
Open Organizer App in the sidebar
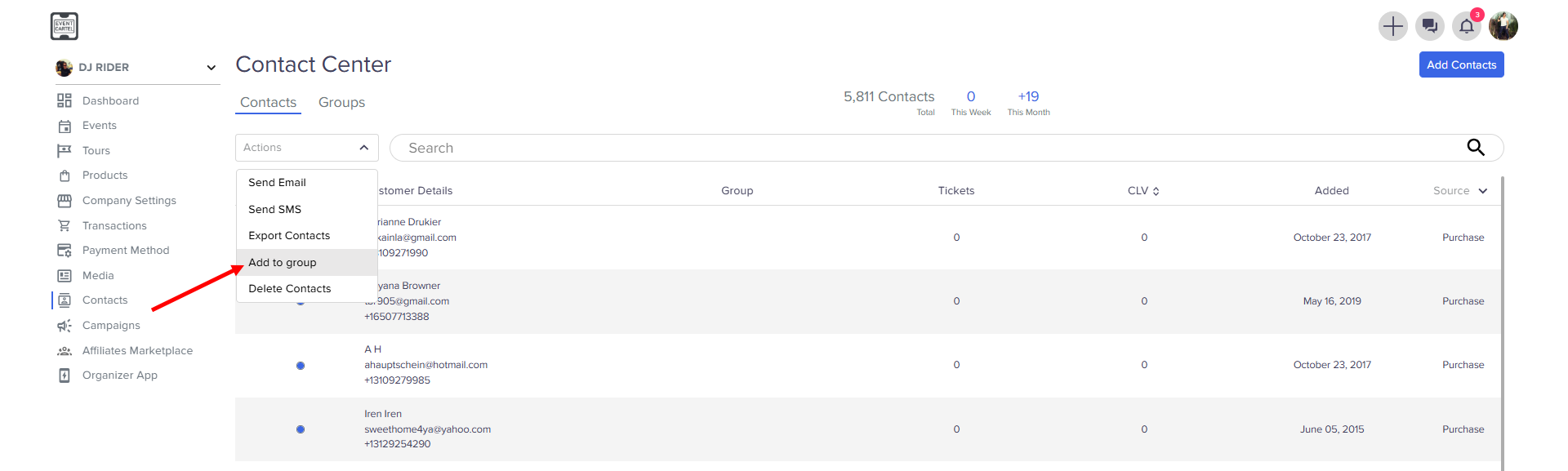tap(120, 375)
